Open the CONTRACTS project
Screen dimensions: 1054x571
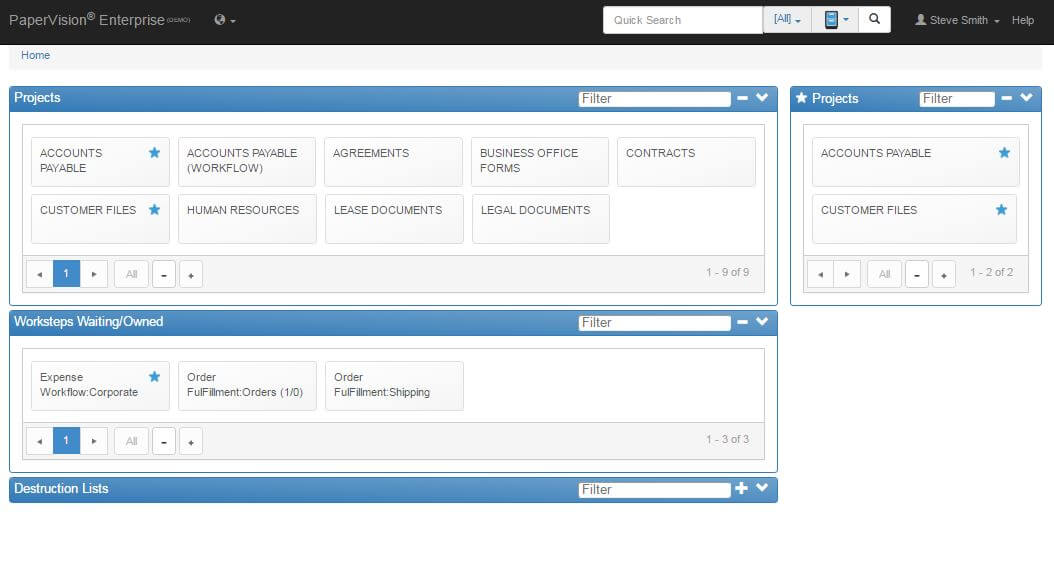[x=686, y=162]
